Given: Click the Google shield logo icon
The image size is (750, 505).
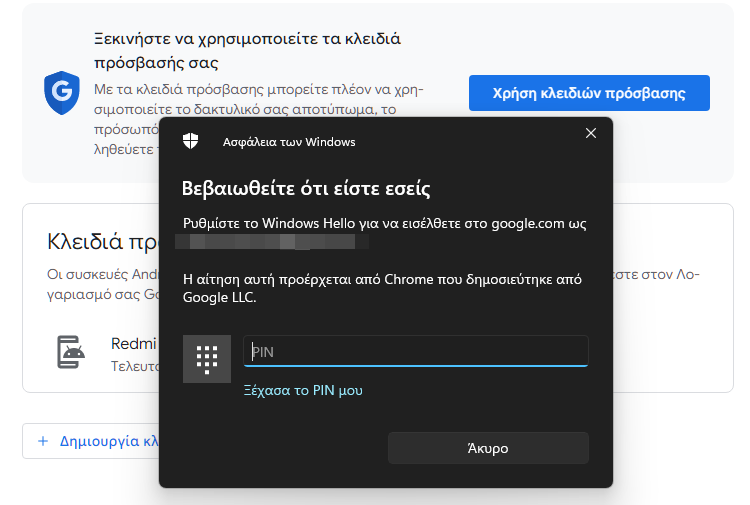Looking at the screenshot, I should (62, 93).
